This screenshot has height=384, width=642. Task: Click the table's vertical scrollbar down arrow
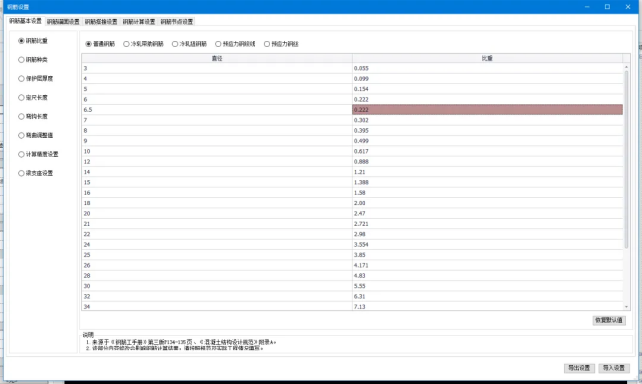pyautogui.click(x=626, y=306)
